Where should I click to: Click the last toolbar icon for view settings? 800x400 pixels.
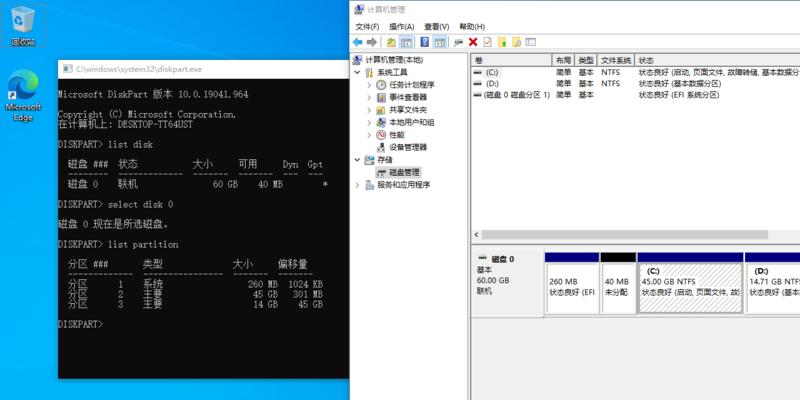click(531, 42)
